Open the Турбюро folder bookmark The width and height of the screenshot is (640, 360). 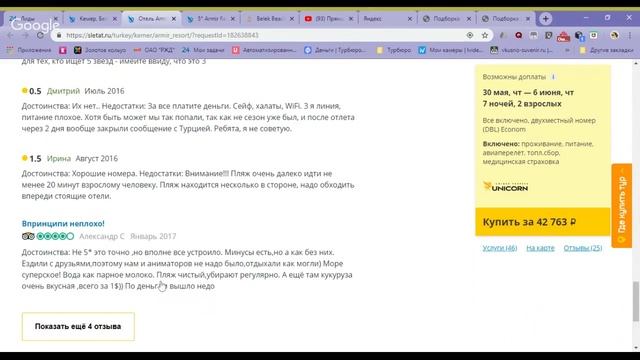coord(394,50)
